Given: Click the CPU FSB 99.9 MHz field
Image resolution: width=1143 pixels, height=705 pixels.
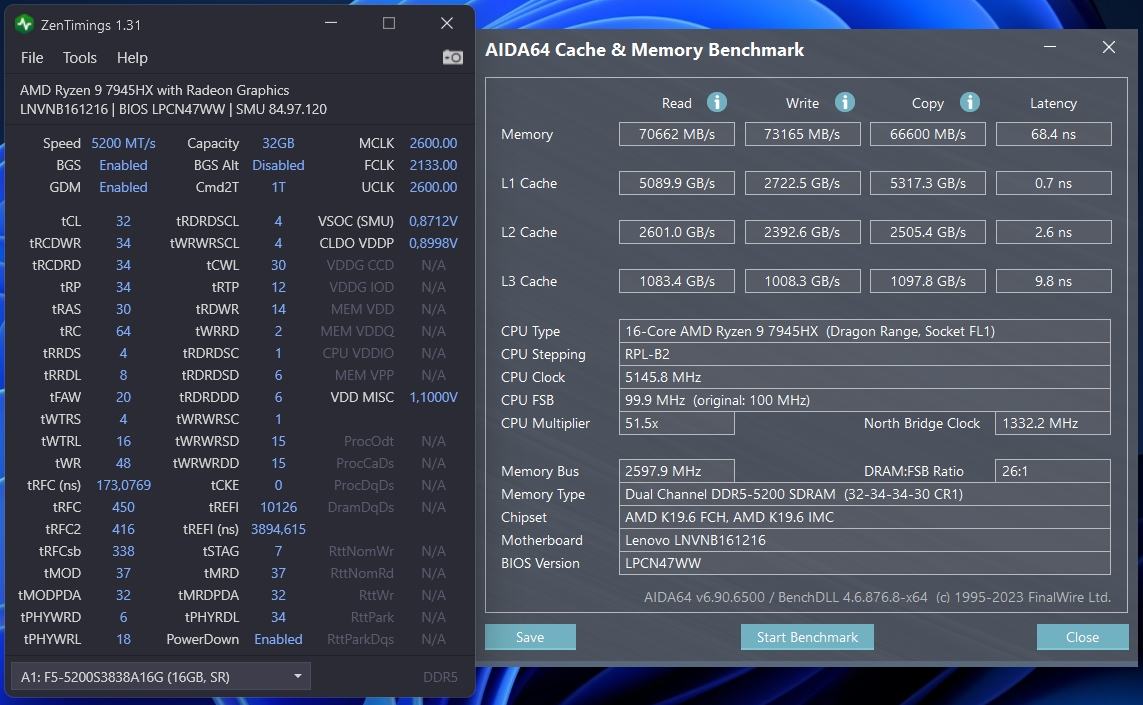Looking at the screenshot, I should click(x=865, y=400).
